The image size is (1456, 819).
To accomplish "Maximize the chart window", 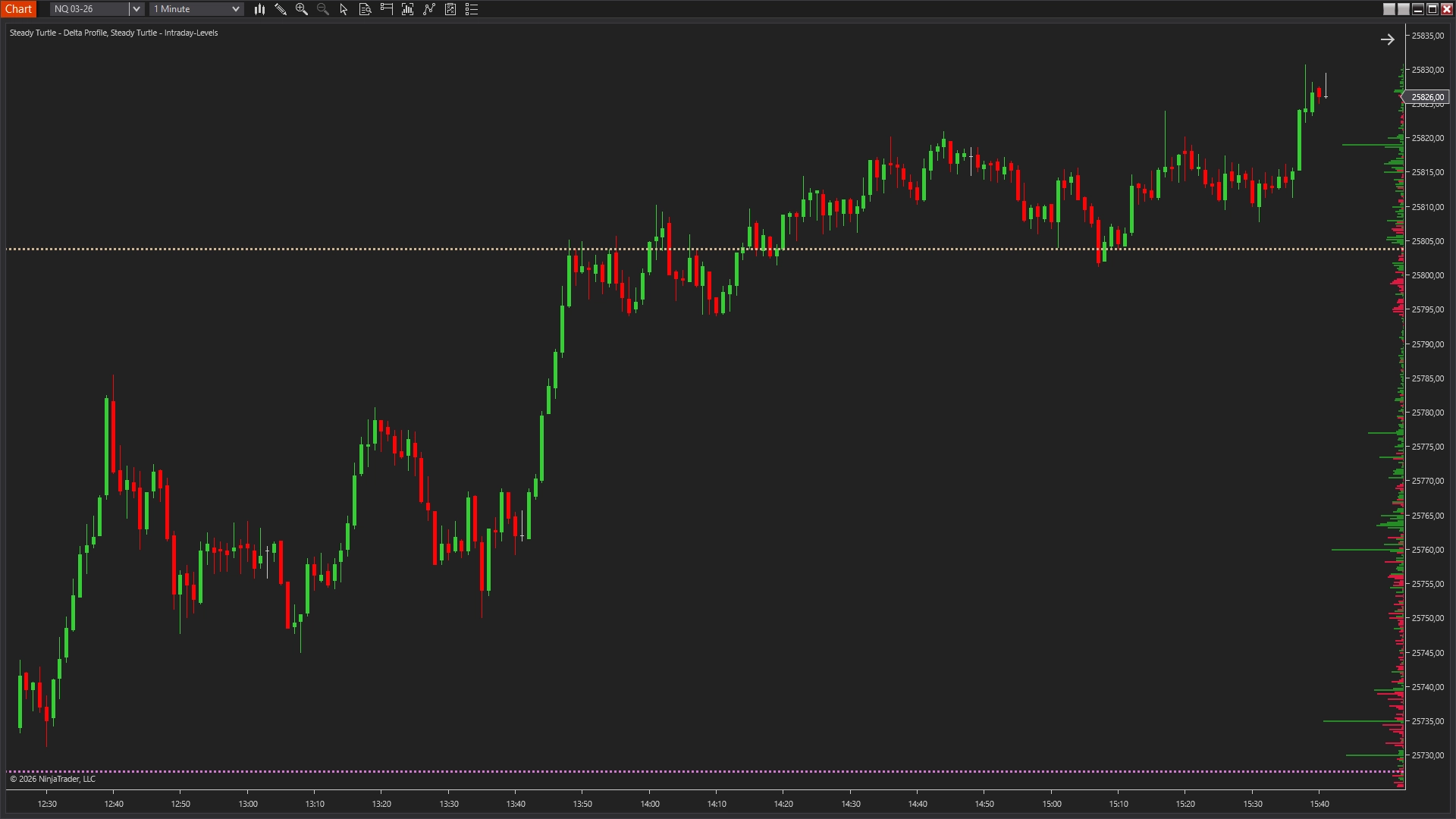I will [x=1432, y=9].
